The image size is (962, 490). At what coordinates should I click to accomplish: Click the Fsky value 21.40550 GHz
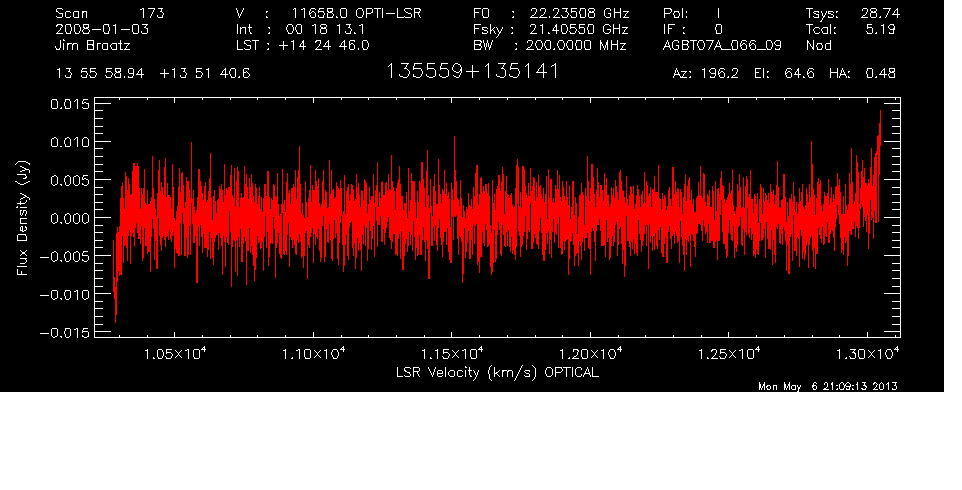pos(579,29)
